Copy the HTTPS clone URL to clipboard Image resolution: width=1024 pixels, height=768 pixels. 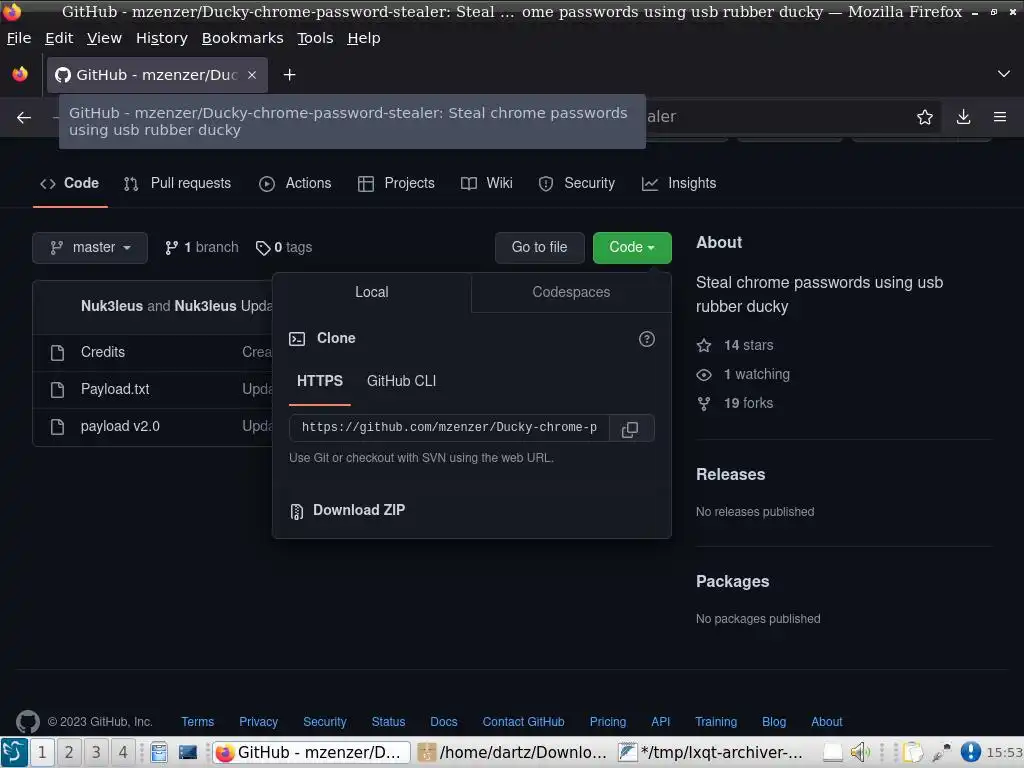tap(630, 429)
